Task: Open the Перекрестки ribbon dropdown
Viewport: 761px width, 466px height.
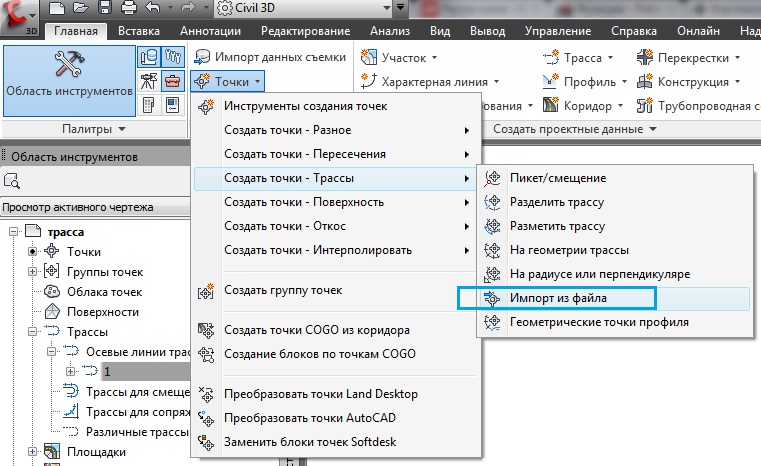Action: [x=688, y=57]
